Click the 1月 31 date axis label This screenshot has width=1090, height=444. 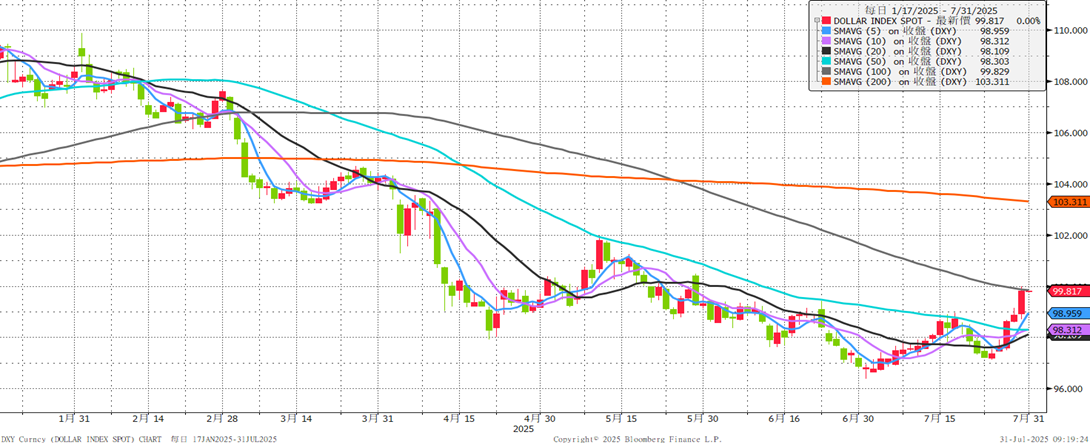pyautogui.click(x=74, y=418)
